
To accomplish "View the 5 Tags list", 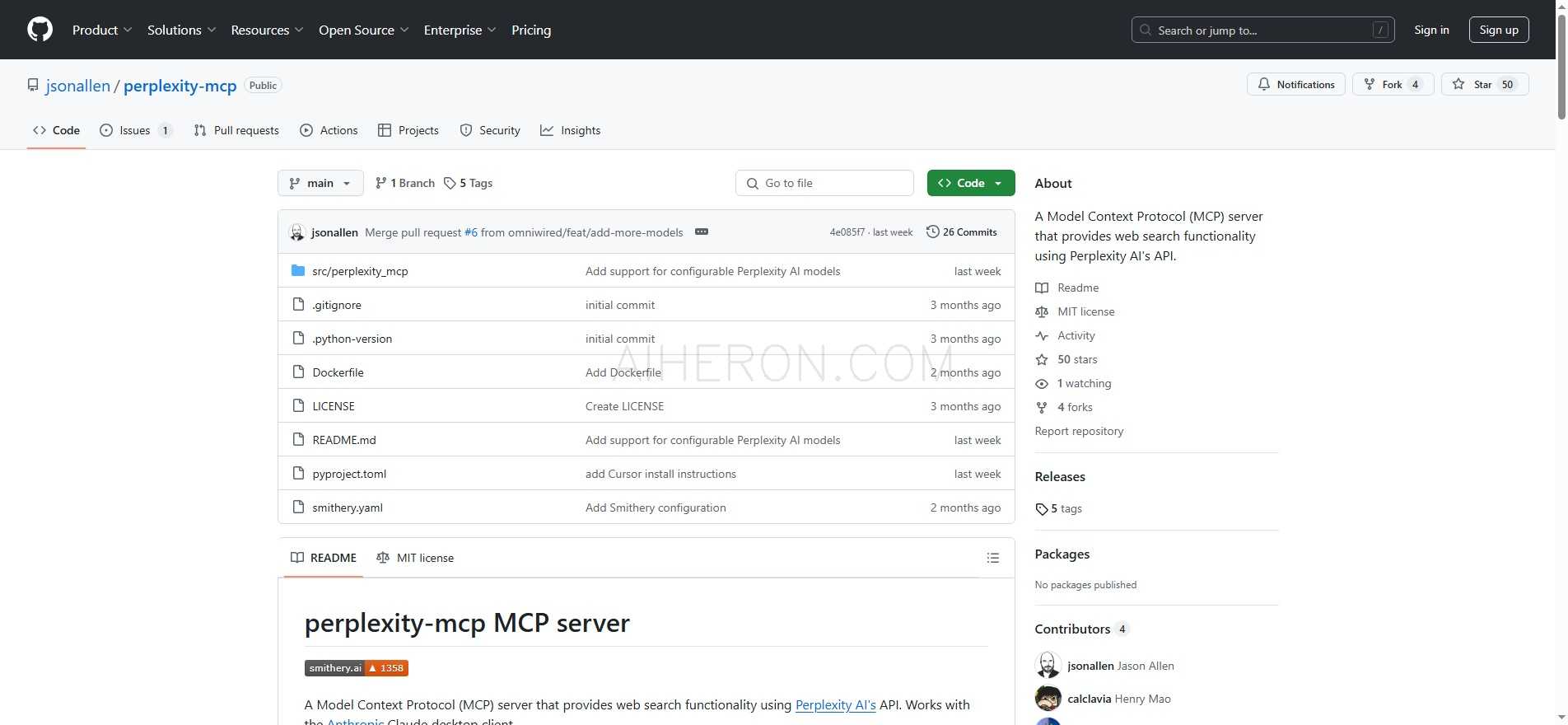I will [468, 183].
